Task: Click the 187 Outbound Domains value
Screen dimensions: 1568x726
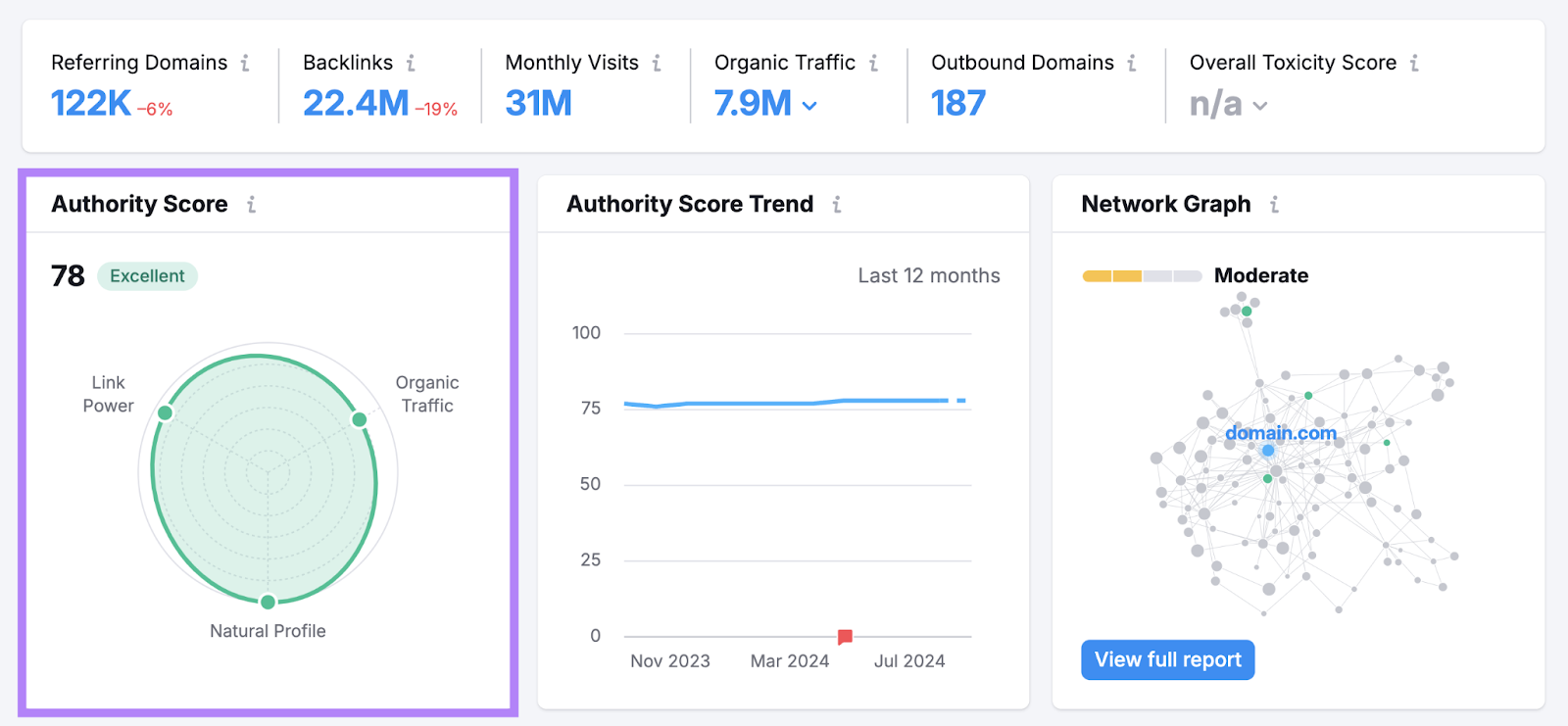Action: pos(957,103)
